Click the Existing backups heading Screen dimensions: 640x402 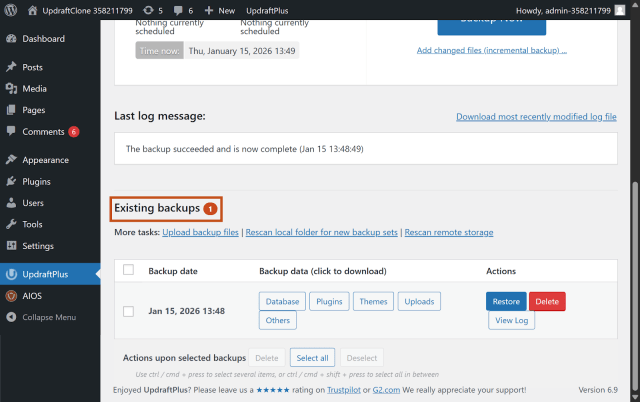pyautogui.click(x=157, y=208)
